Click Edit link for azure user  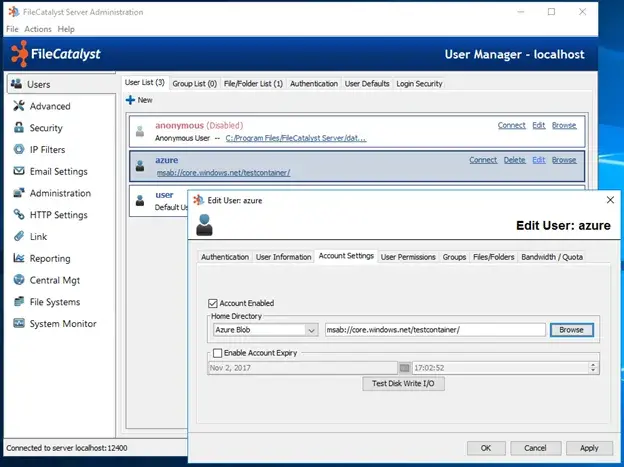pos(538,160)
